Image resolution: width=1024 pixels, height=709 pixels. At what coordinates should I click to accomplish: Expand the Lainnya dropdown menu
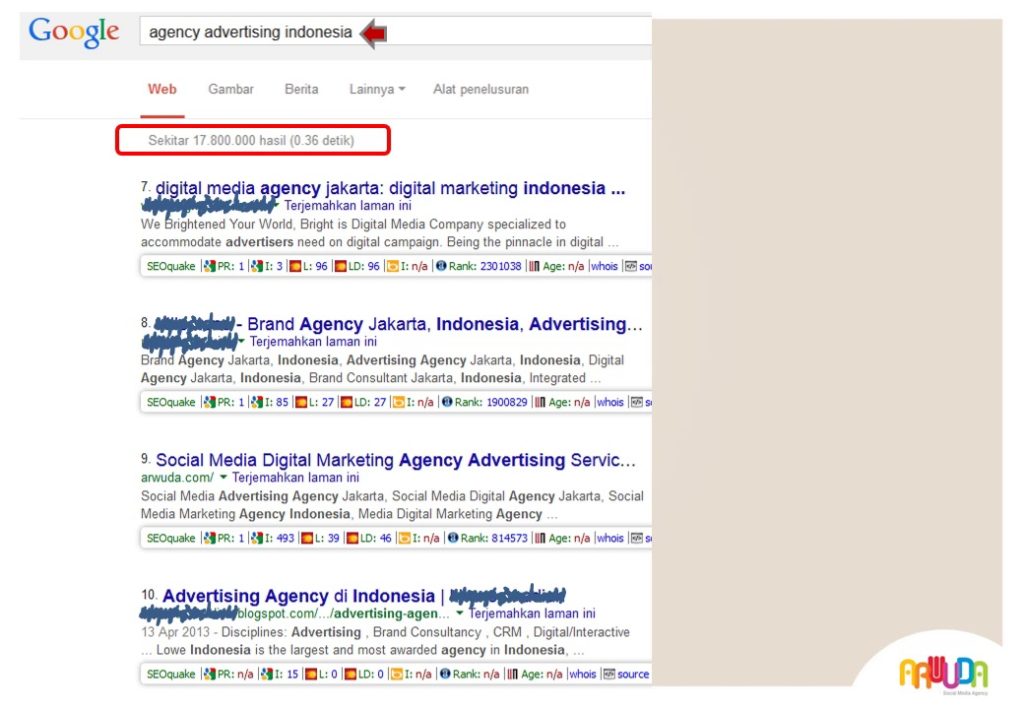coord(377,89)
